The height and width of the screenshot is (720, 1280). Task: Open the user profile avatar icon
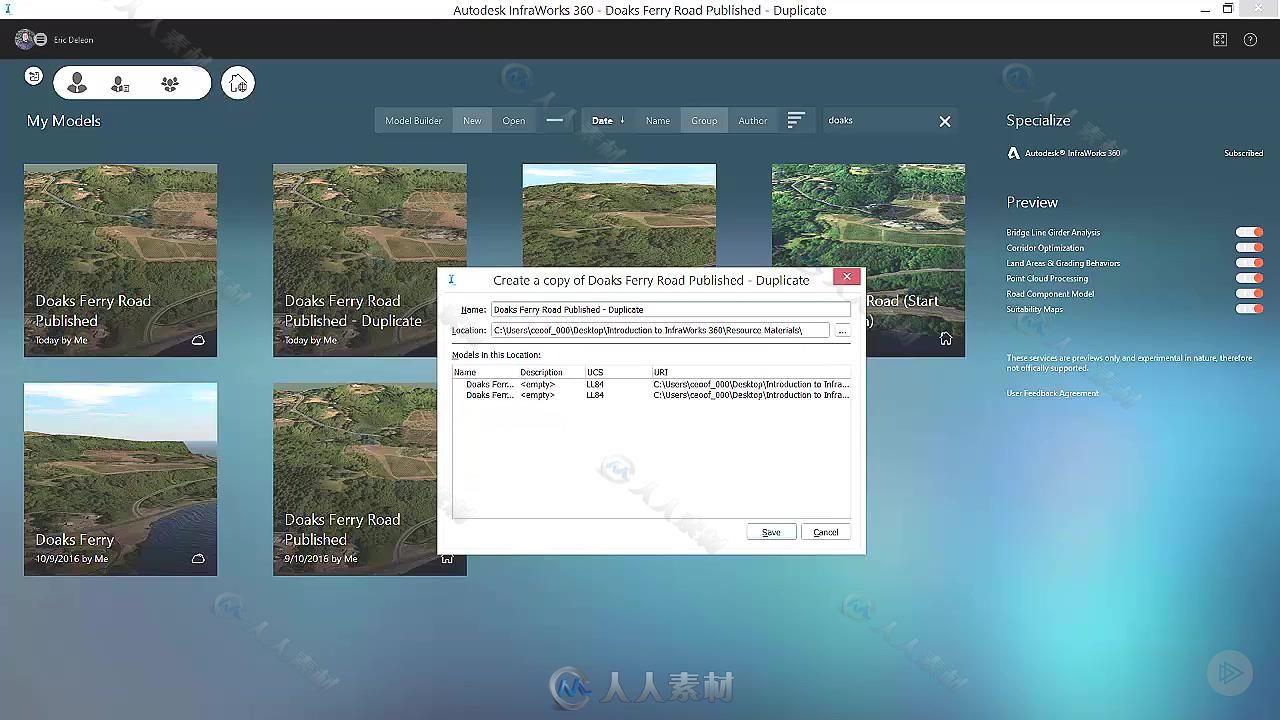click(24, 40)
